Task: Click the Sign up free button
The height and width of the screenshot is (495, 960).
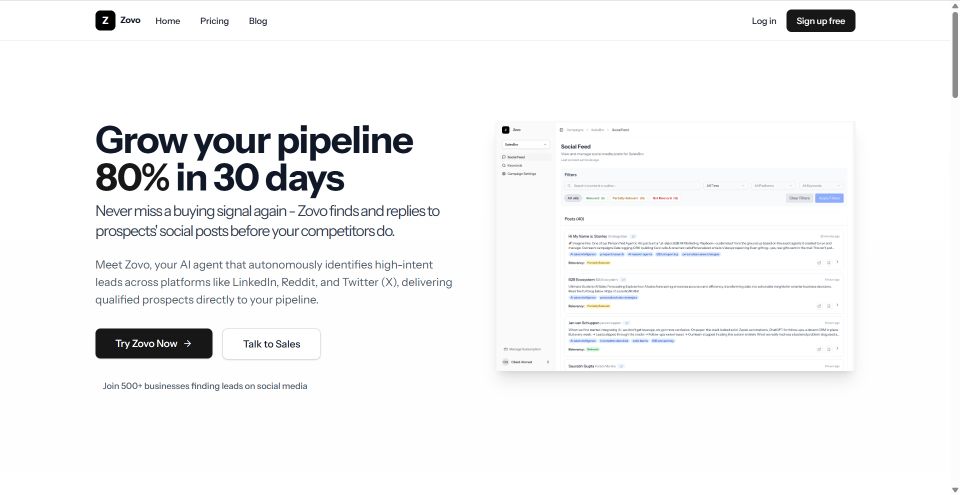Action: click(x=820, y=21)
